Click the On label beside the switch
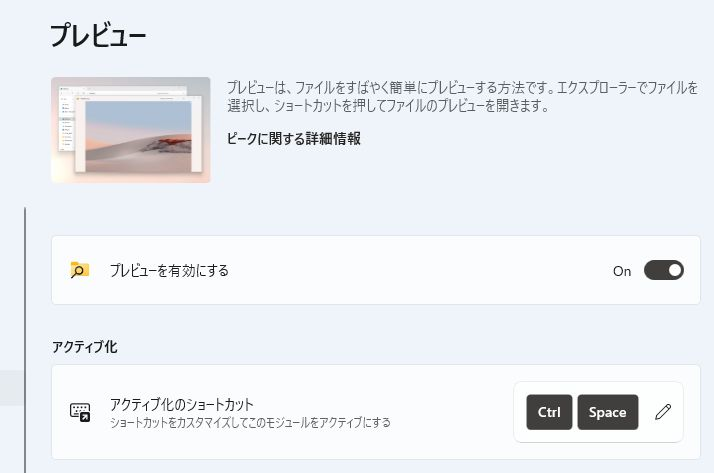 622,271
